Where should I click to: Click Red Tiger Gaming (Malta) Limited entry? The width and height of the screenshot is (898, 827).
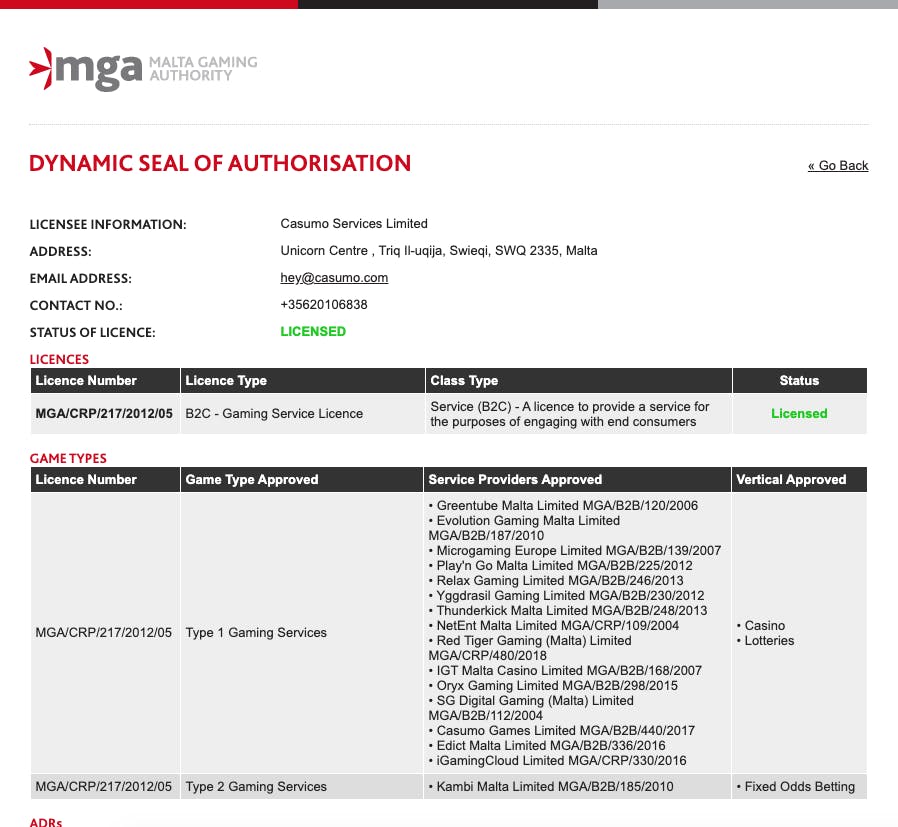point(530,648)
